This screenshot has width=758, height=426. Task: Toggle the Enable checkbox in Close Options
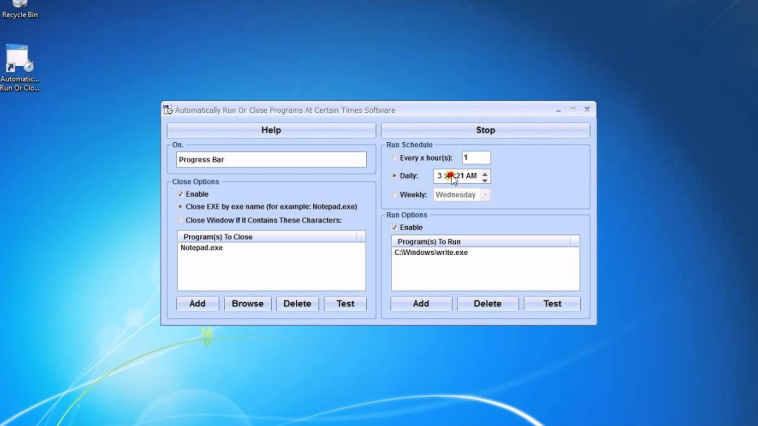click(180, 194)
